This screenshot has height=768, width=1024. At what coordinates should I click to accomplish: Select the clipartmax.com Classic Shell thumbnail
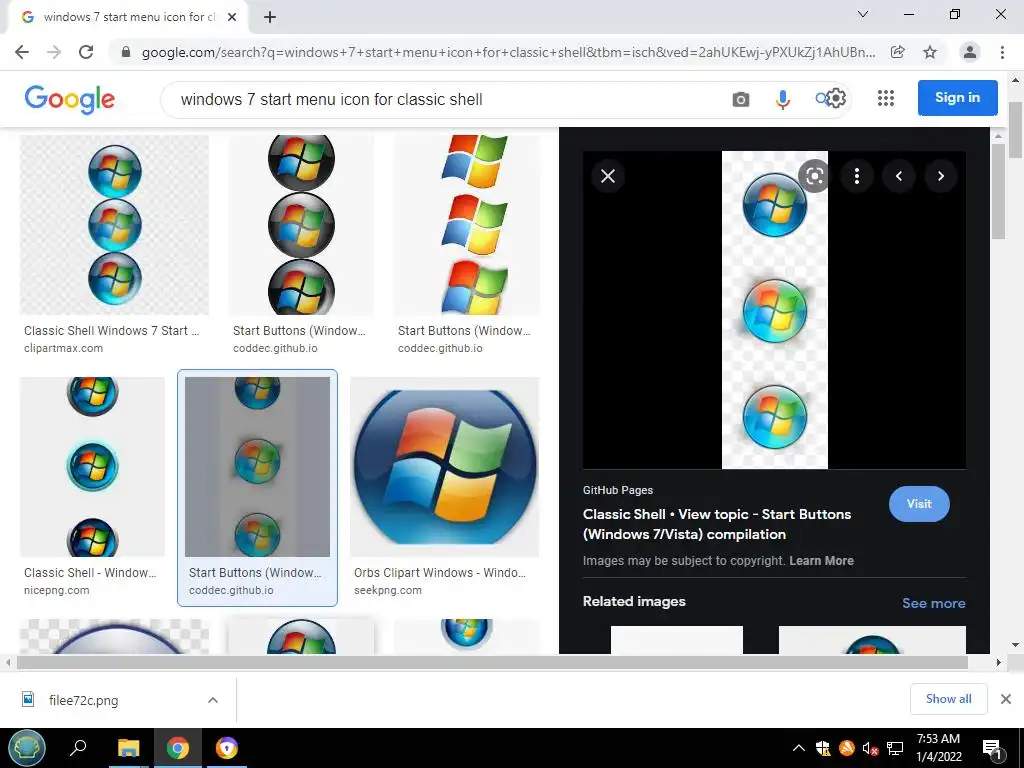(x=114, y=225)
